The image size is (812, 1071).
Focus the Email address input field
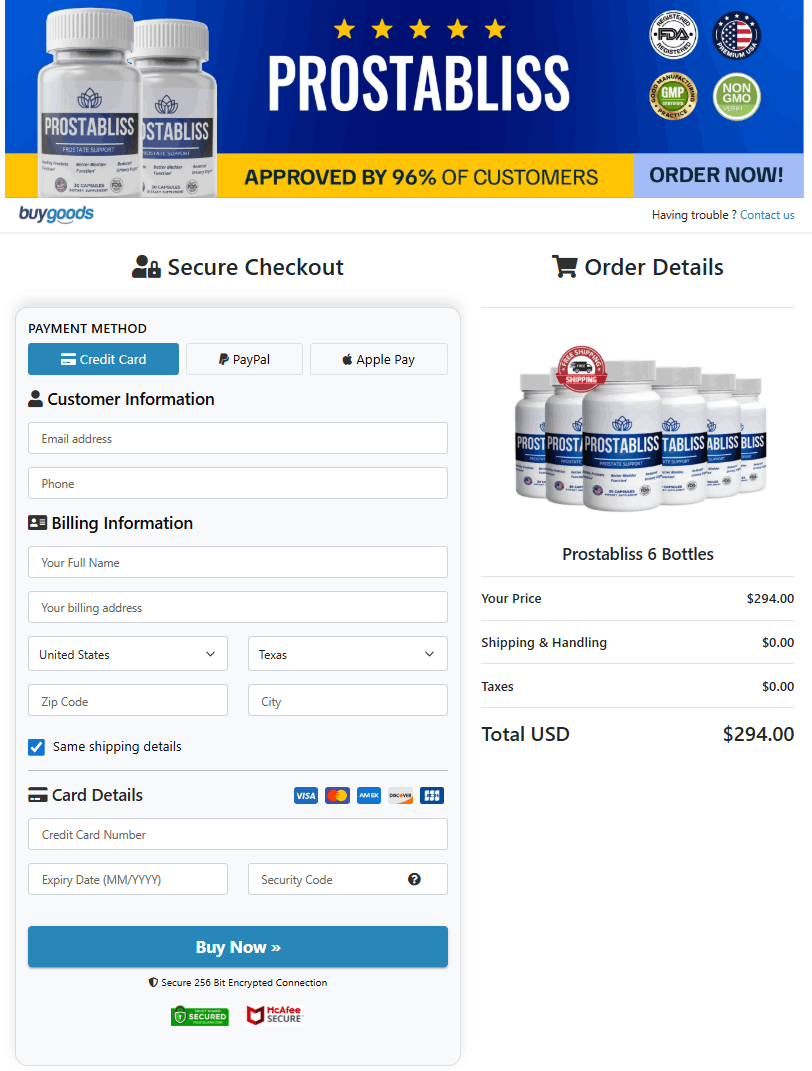238,439
